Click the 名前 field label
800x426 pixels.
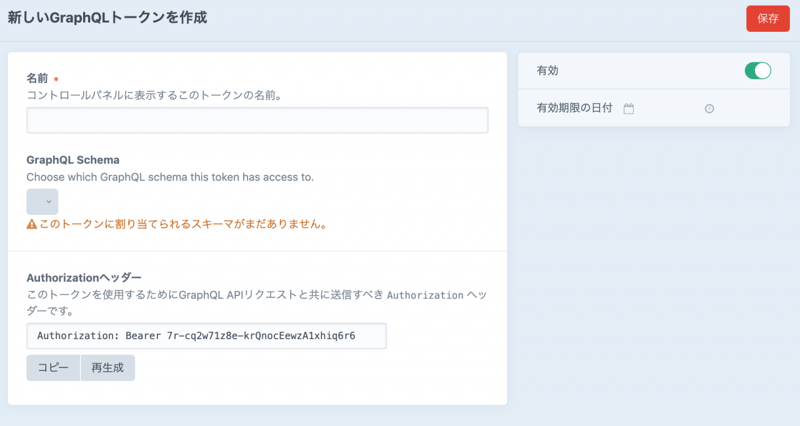(37, 78)
